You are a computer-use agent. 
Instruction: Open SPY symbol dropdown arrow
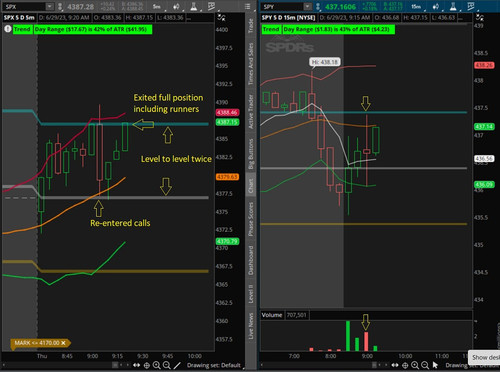tap(308, 6)
